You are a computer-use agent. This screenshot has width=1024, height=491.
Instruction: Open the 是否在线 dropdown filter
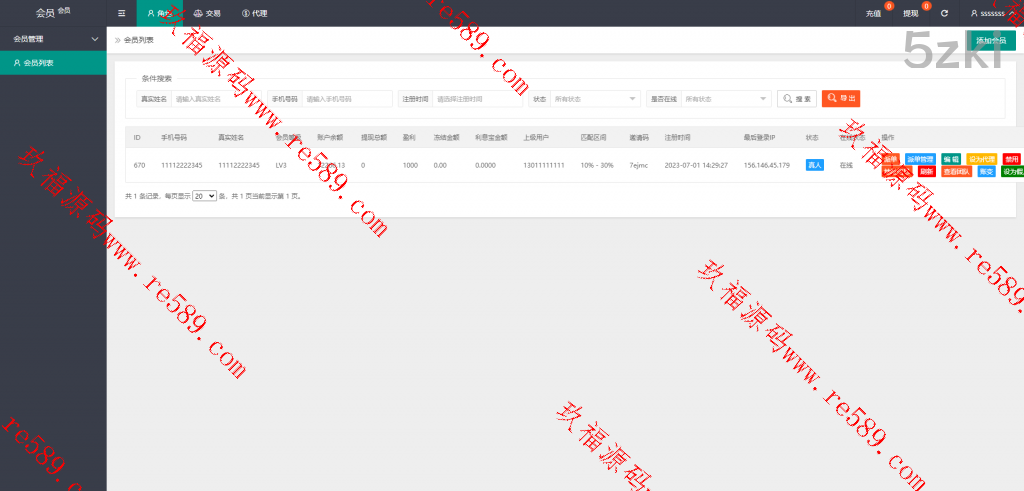[726, 99]
